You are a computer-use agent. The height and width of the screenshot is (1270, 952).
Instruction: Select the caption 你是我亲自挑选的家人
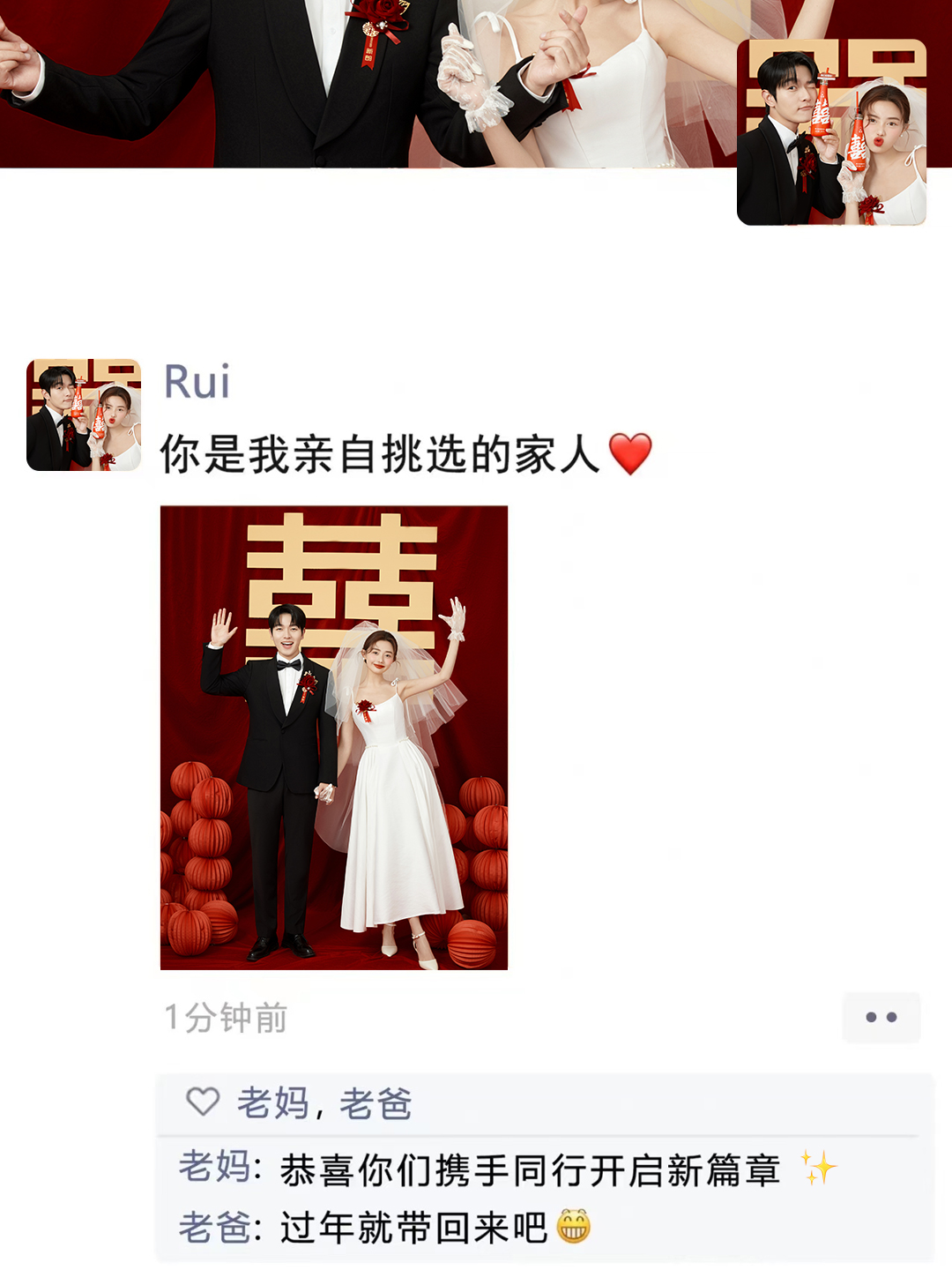[380, 454]
